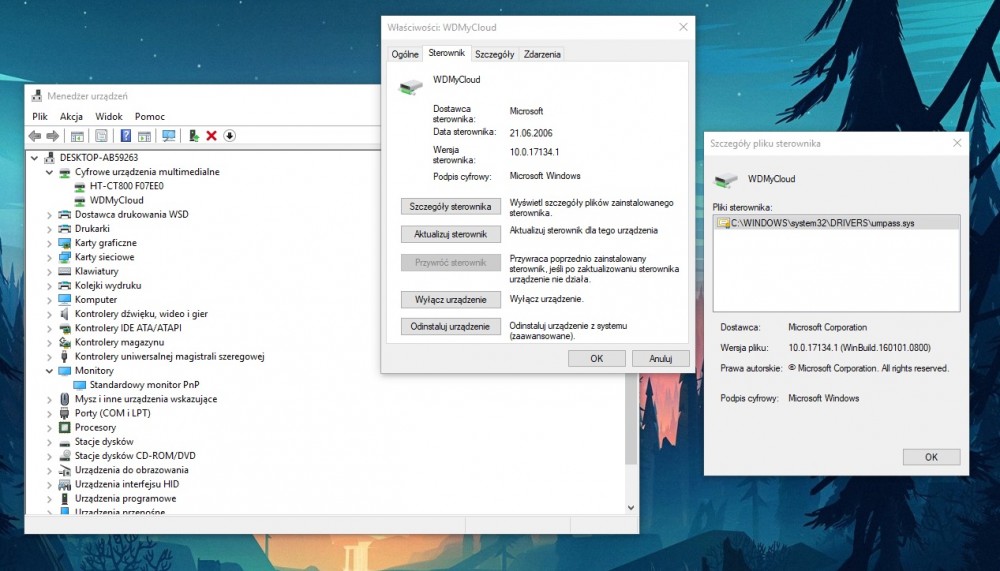This screenshot has width=1000, height=571.
Task: Click the HT-CT800 F07EE0 device icon
Action: tap(79, 186)
